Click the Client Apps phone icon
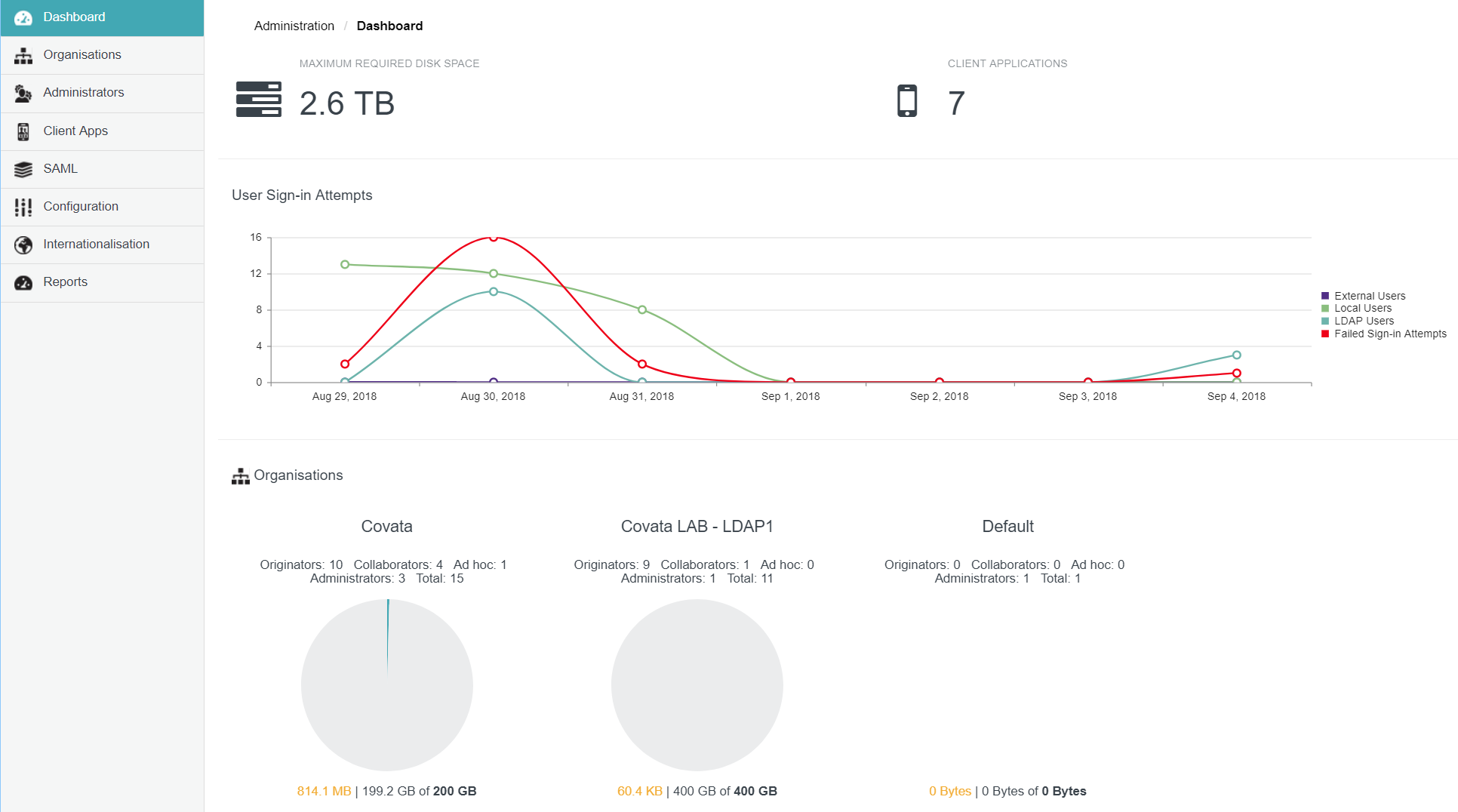 23,131
